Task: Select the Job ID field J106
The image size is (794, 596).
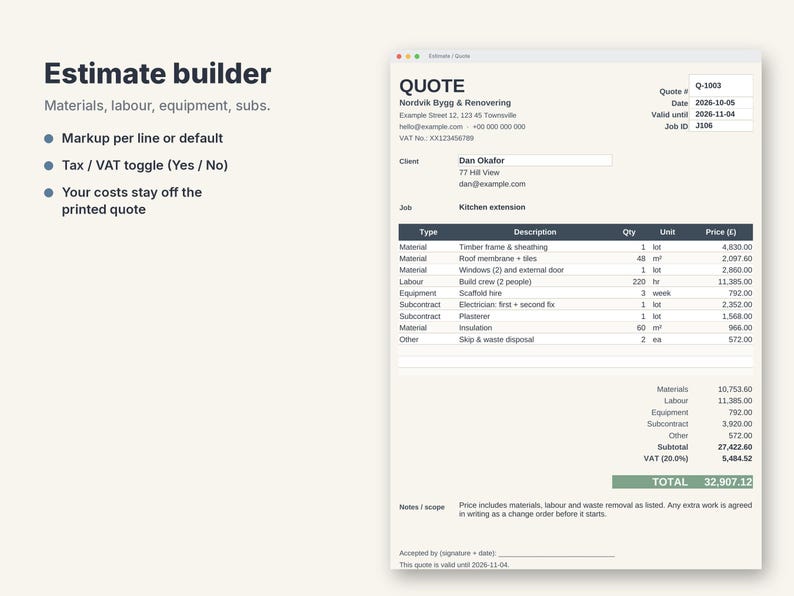Action: tap(721, 126)
